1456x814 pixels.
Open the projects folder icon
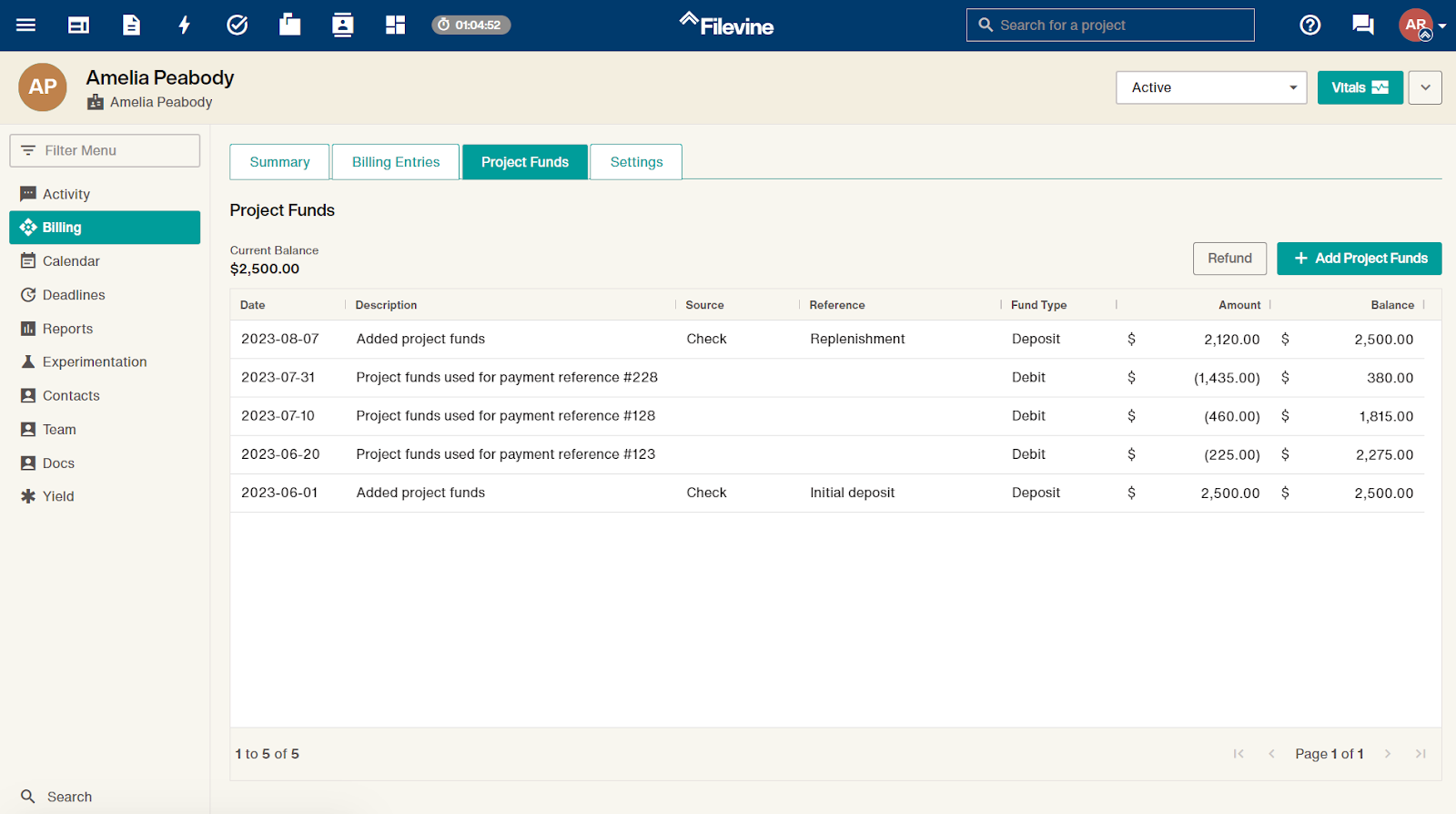(289, 25)
